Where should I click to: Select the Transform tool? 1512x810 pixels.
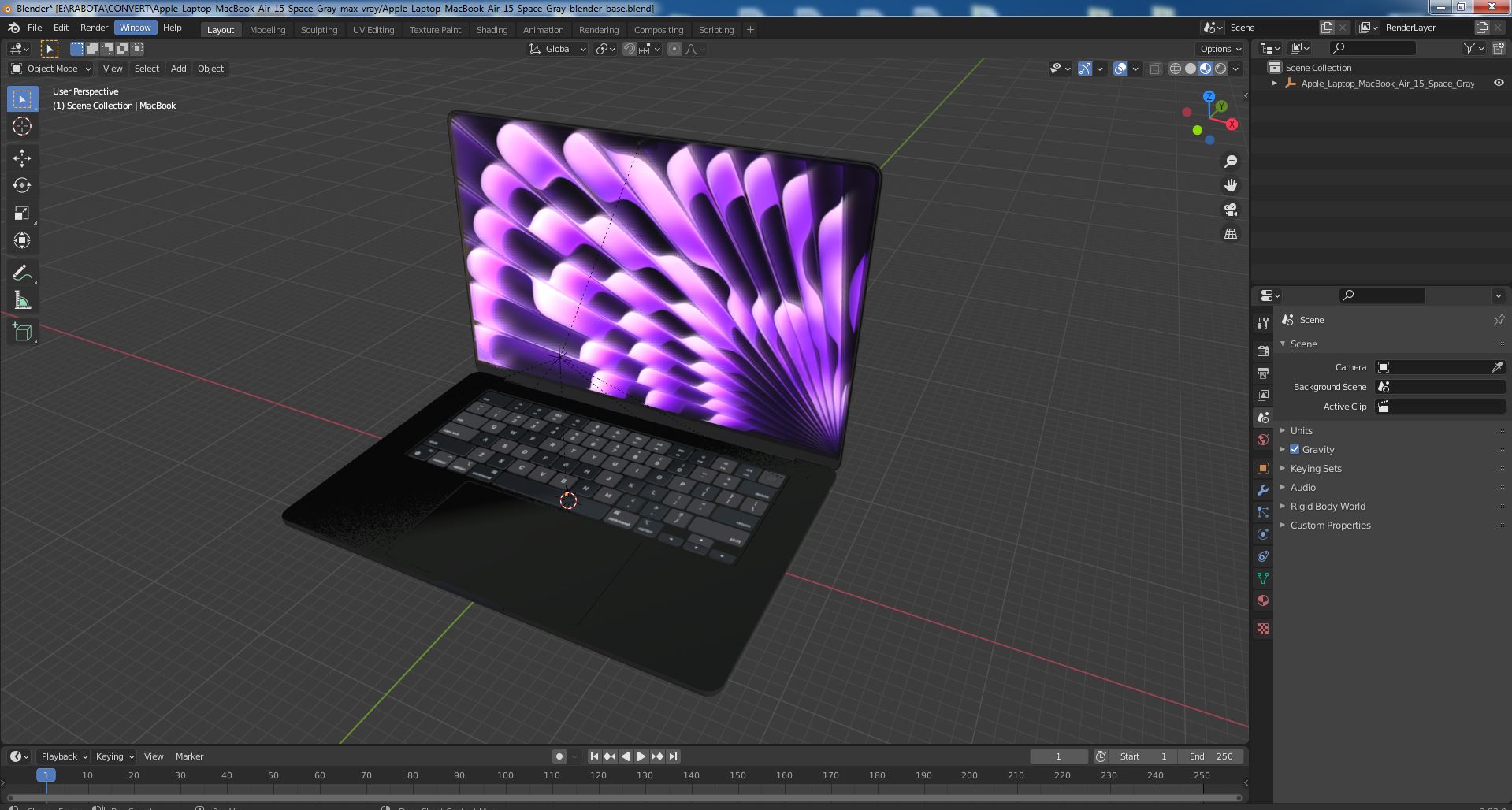coord(22,240)
